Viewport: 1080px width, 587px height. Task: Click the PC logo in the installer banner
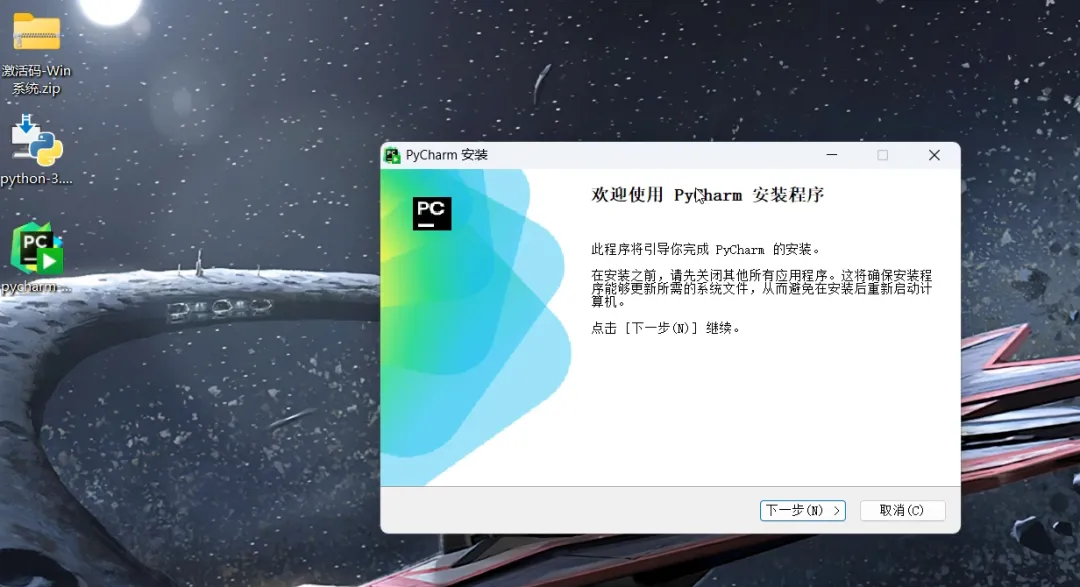[432, 213]
